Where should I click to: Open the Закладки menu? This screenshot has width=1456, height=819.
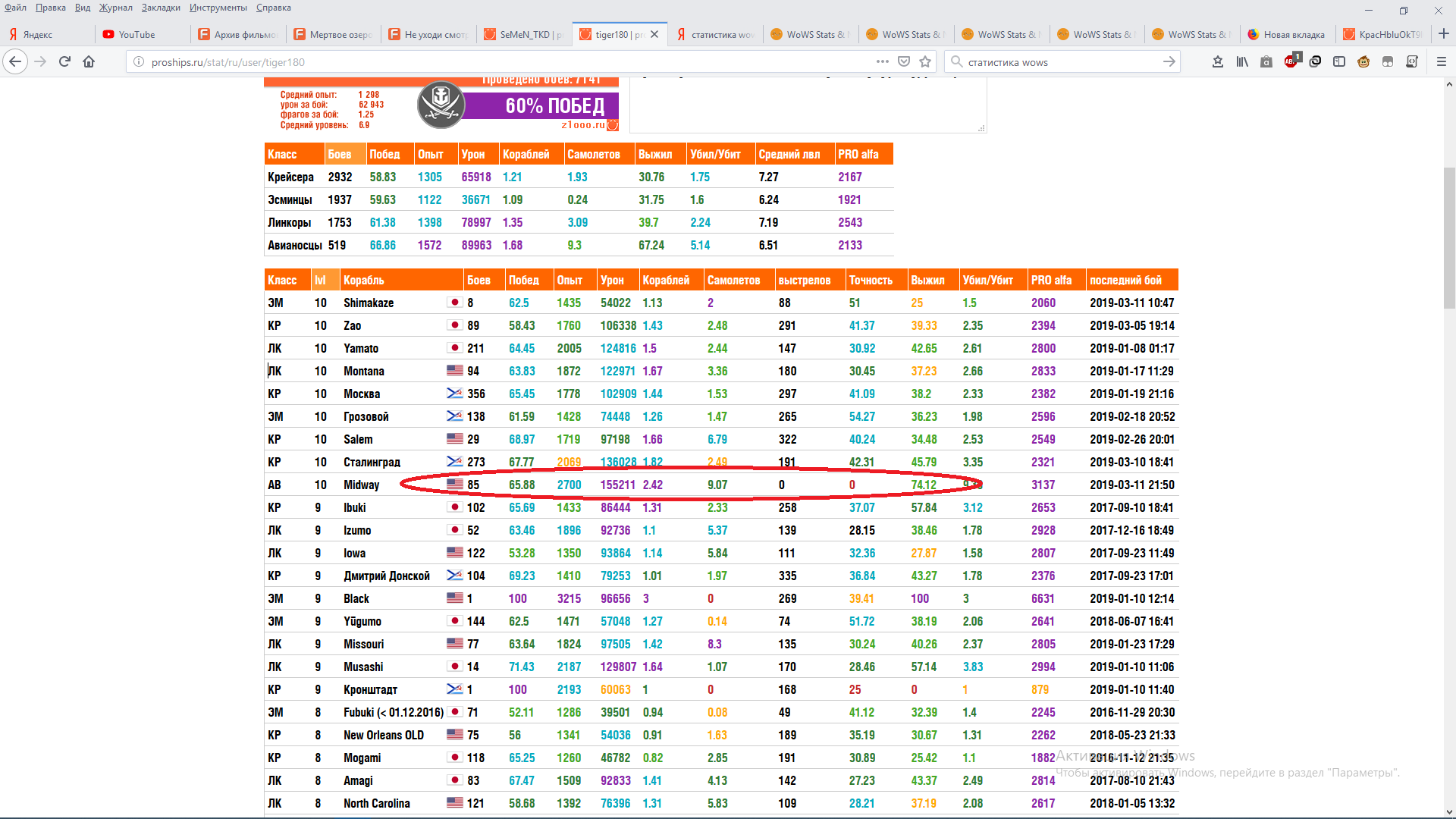[x=161, y=8]
